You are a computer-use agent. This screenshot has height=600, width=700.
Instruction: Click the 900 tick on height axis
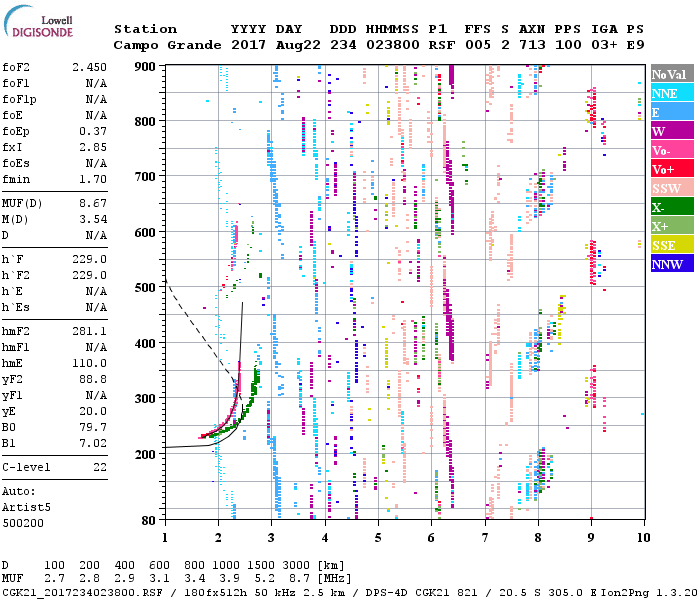click(x=147, y=66)
